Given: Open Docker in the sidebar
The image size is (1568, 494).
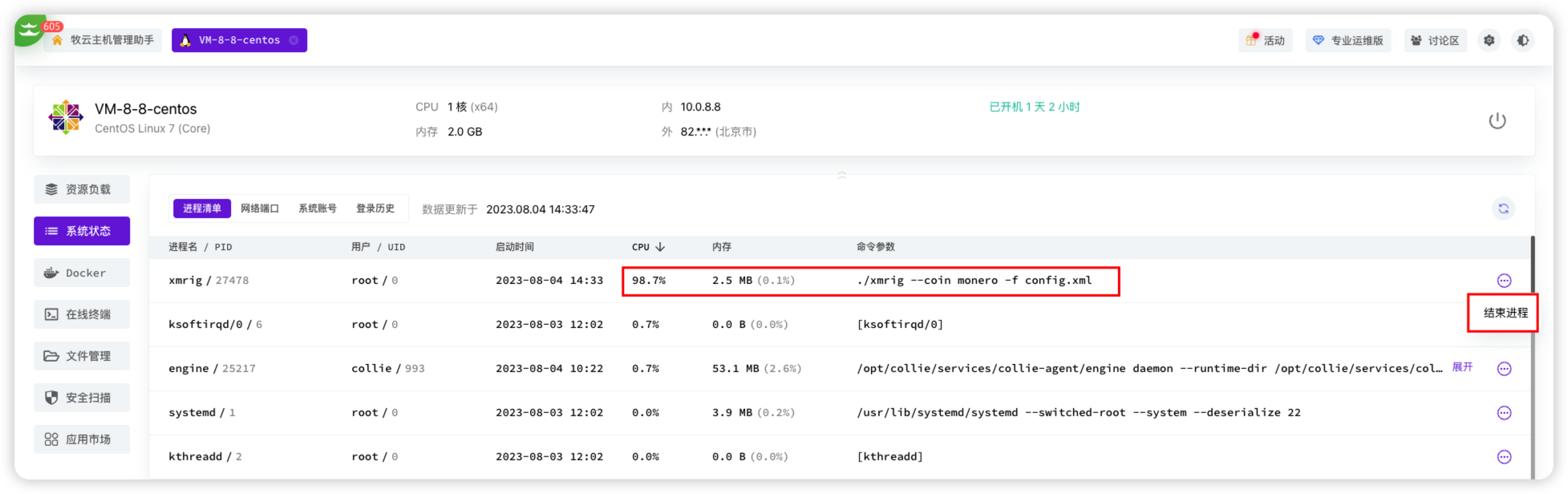Looking at the screenshot, I should [82, 273].
